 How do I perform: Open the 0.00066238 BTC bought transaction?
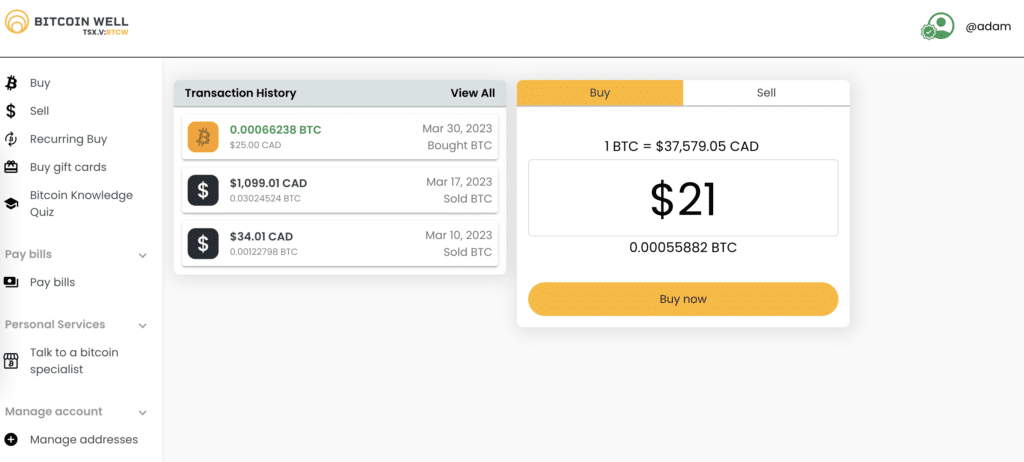pyautogui.click(x=340, y=137)
